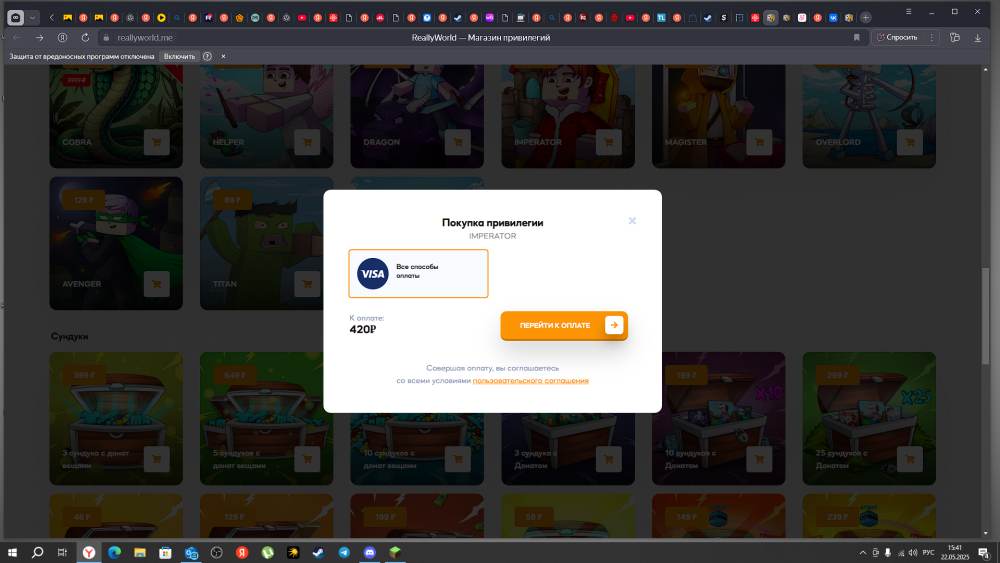
Task: Click the browser forward arrow
Action: [40, 38]
